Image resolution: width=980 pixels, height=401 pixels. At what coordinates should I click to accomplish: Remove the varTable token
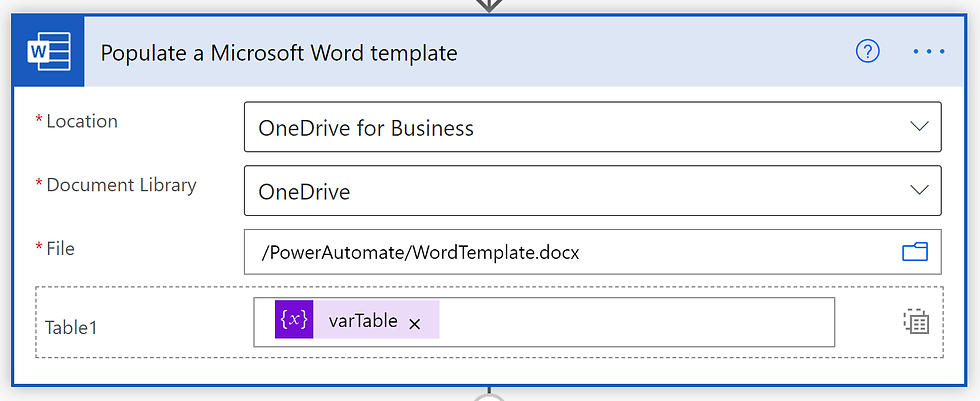click(x=414, y=324)
